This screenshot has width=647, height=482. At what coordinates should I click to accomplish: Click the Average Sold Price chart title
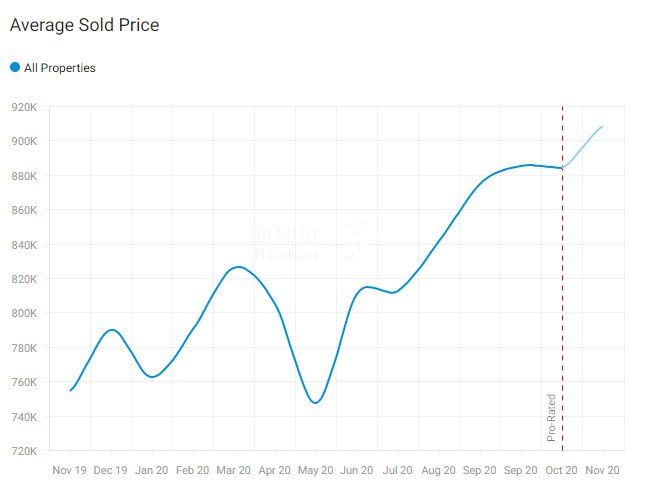coord(84,25)
